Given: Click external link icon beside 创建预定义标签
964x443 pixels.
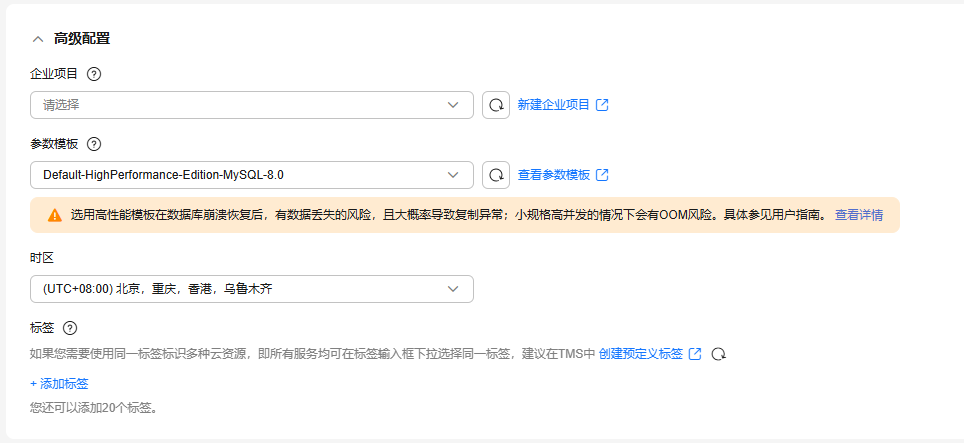Looking at the screenshot, I should (695, 354).
